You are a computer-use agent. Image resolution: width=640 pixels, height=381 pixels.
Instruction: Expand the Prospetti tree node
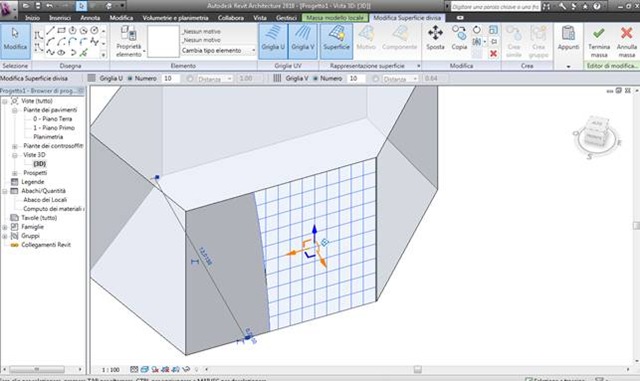tap(15, 173)
